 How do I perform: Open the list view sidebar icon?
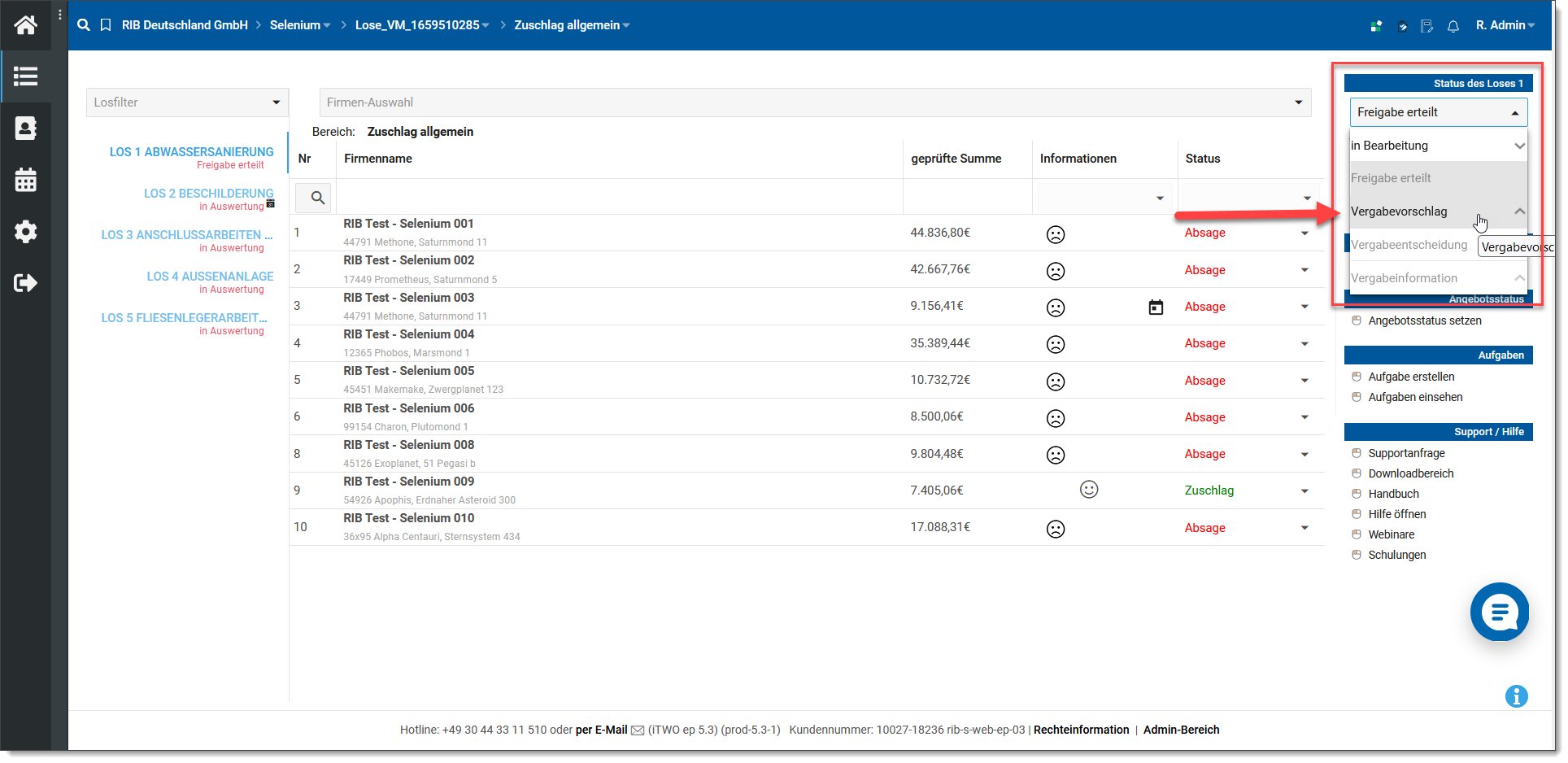pyautogui.click(x=25, y=76)
